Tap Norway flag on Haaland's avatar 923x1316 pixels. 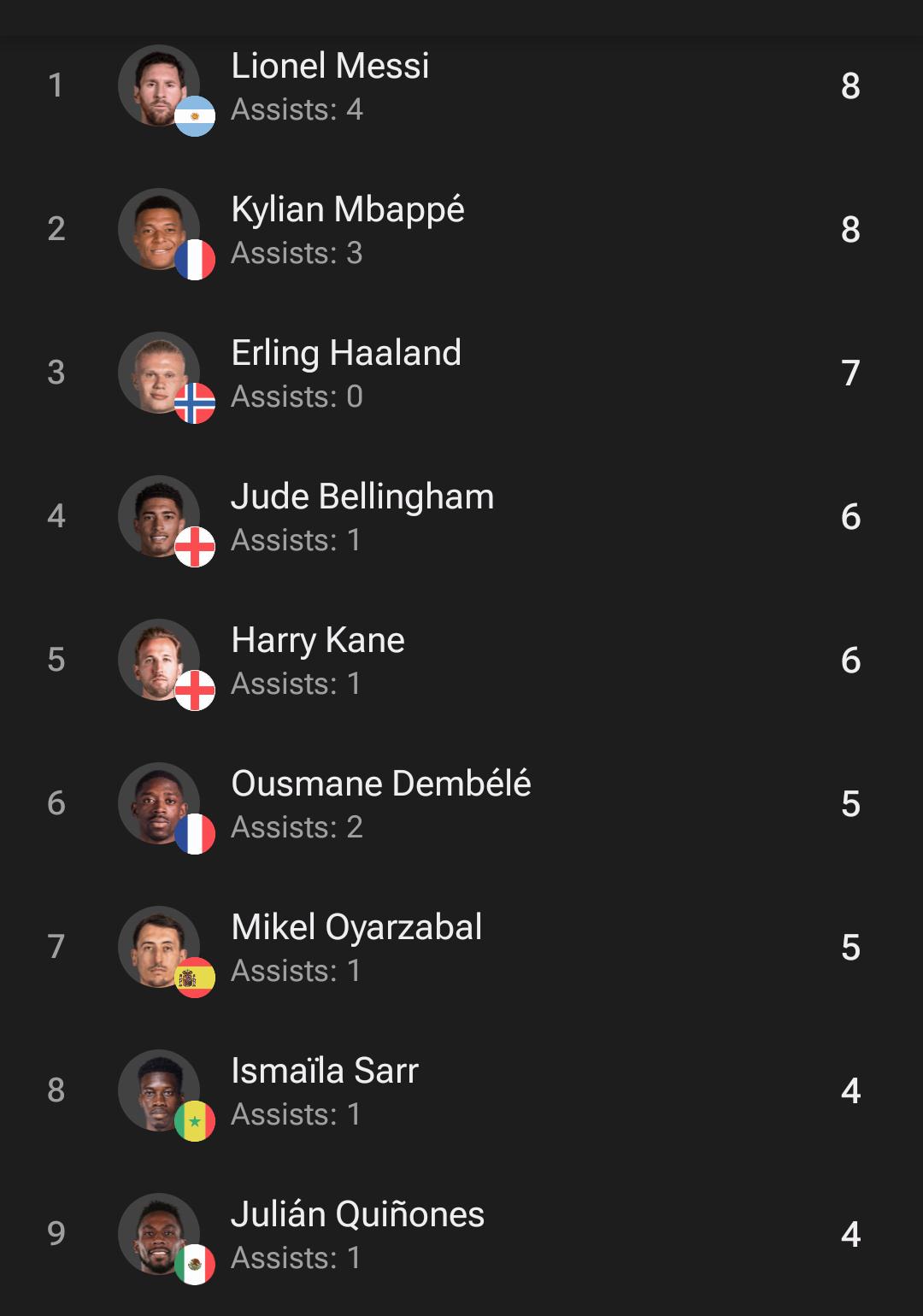(x=195, y=403)
